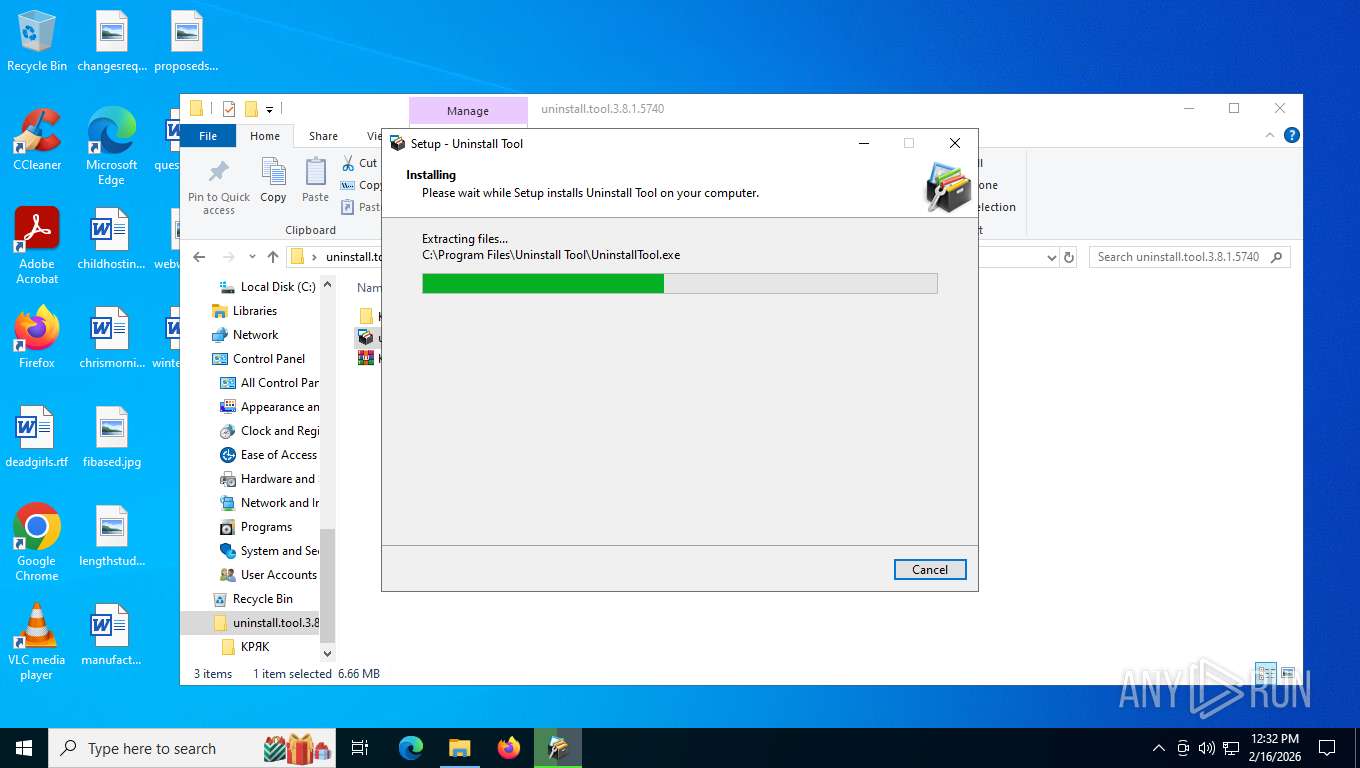Open Recycle Bin desktop icon
Viewport: 1360px width, 768px height.
pyautogui.click(x=37, y=41)
